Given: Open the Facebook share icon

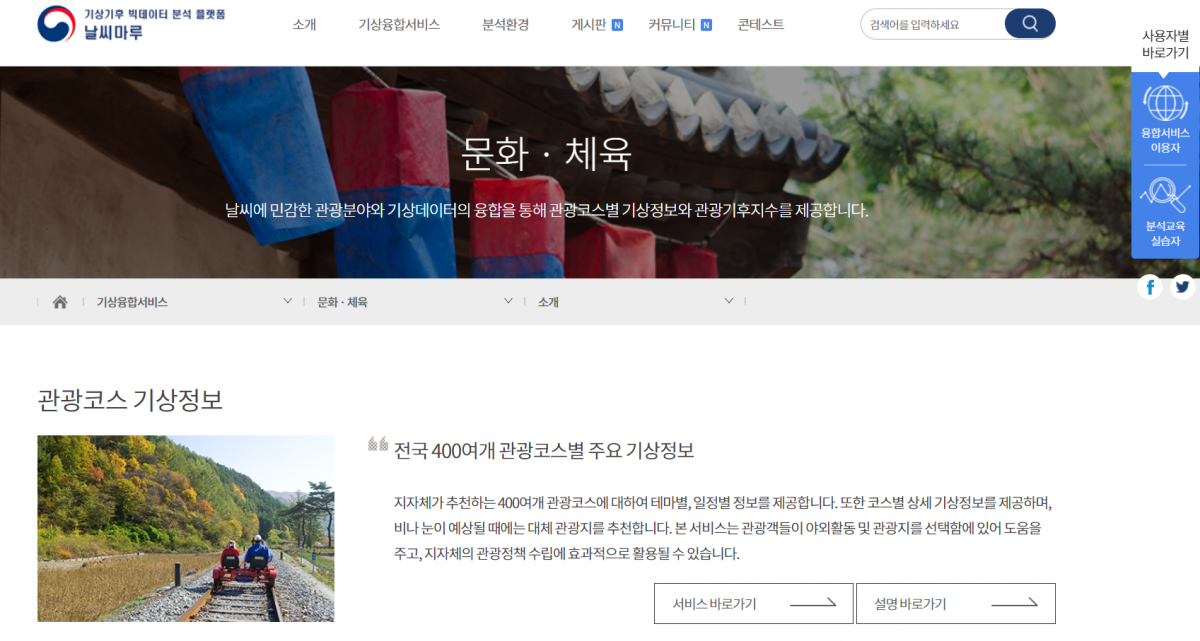Looking at the screenshot, I should pos(1151,287).
